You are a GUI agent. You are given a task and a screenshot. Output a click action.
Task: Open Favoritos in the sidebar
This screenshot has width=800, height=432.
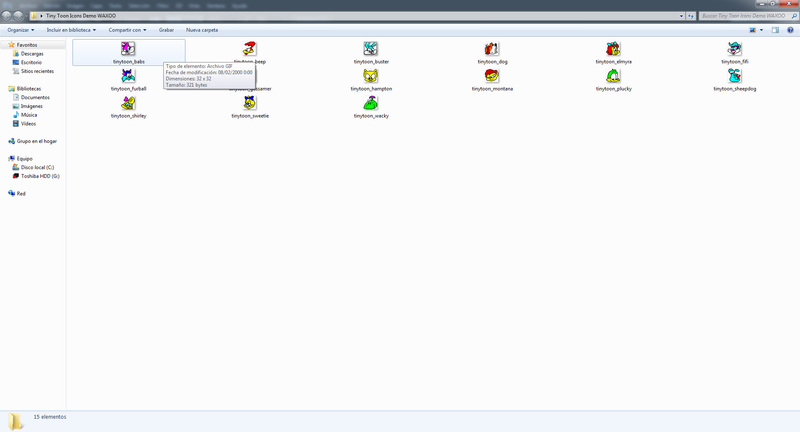coord(27,45)
